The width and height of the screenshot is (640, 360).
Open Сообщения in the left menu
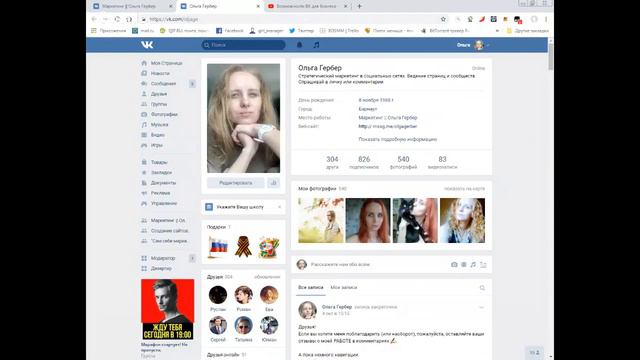point(163,84)
